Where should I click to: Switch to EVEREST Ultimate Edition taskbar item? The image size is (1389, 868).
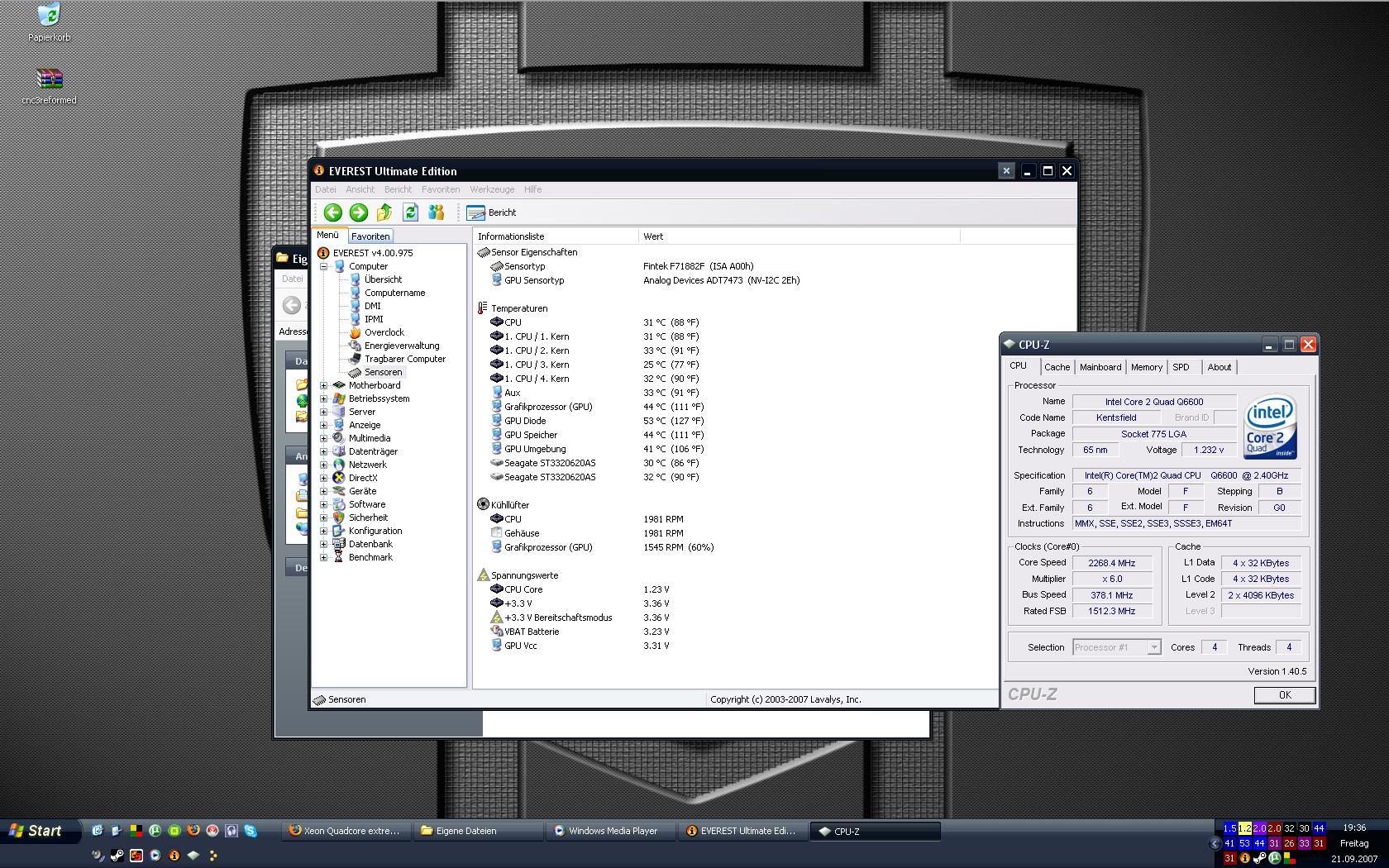(742, 831)
